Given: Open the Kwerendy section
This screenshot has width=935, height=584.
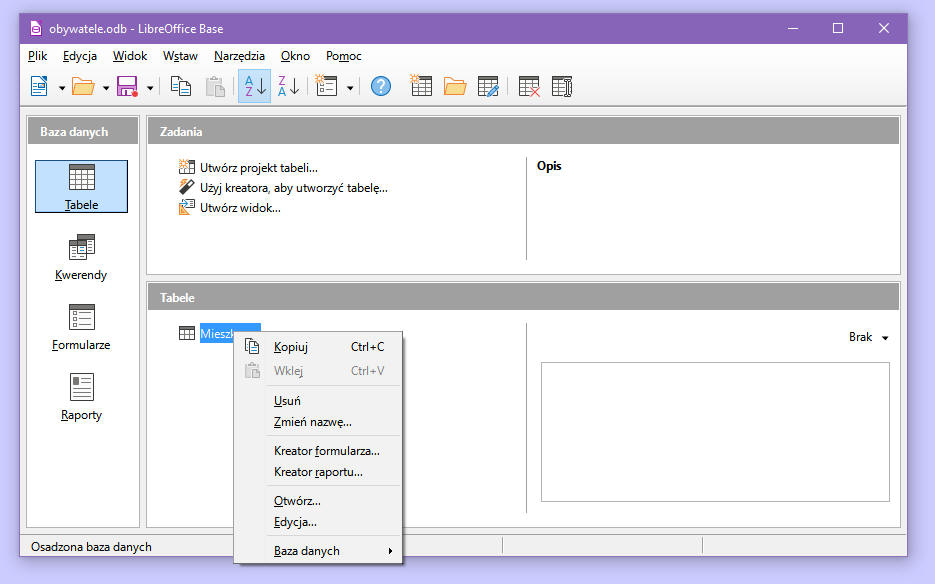Looking at the screenshot, I should [x=81, y=256].
